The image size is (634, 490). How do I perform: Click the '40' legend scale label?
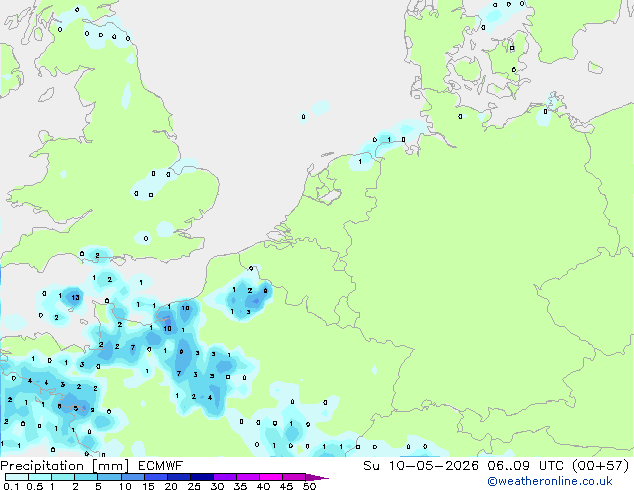tap(263, 486)
